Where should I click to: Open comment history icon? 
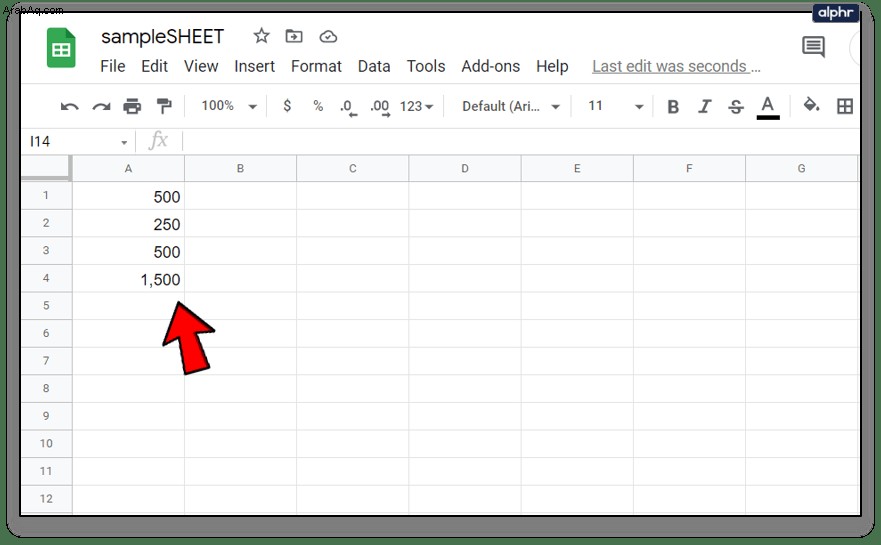click(x=813, y=47)
